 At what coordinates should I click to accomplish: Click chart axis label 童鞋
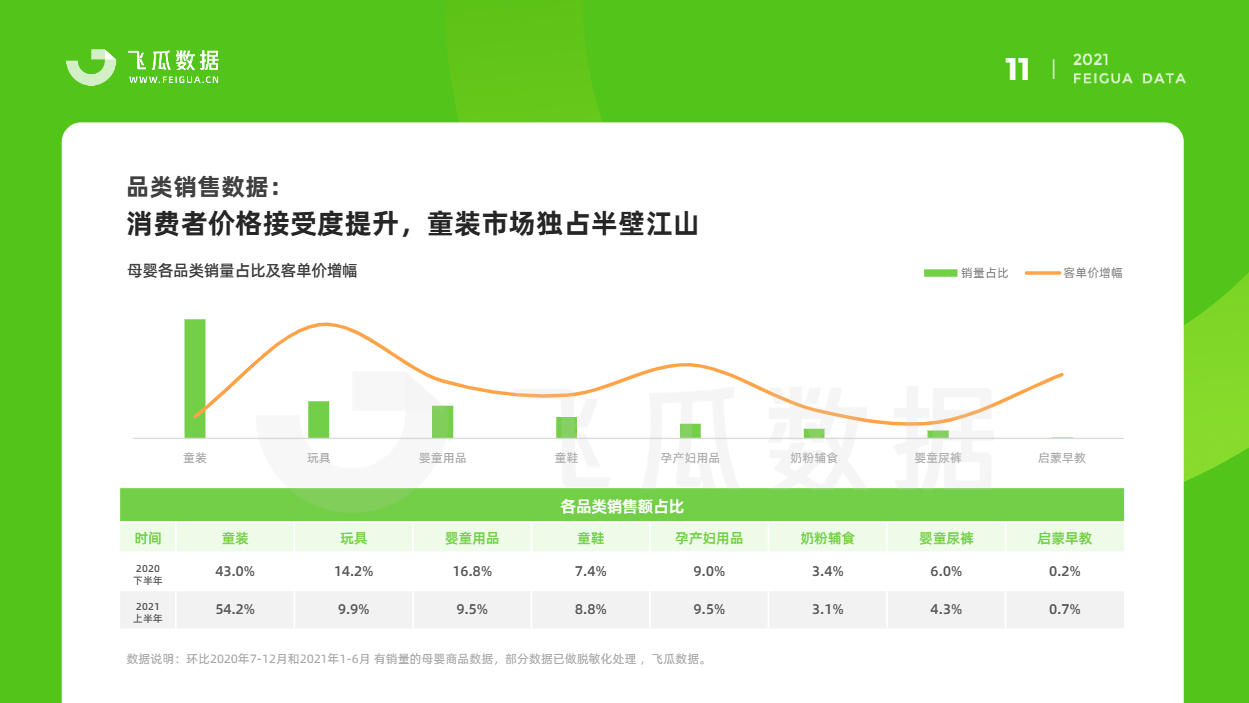click(x=567, y=458)
